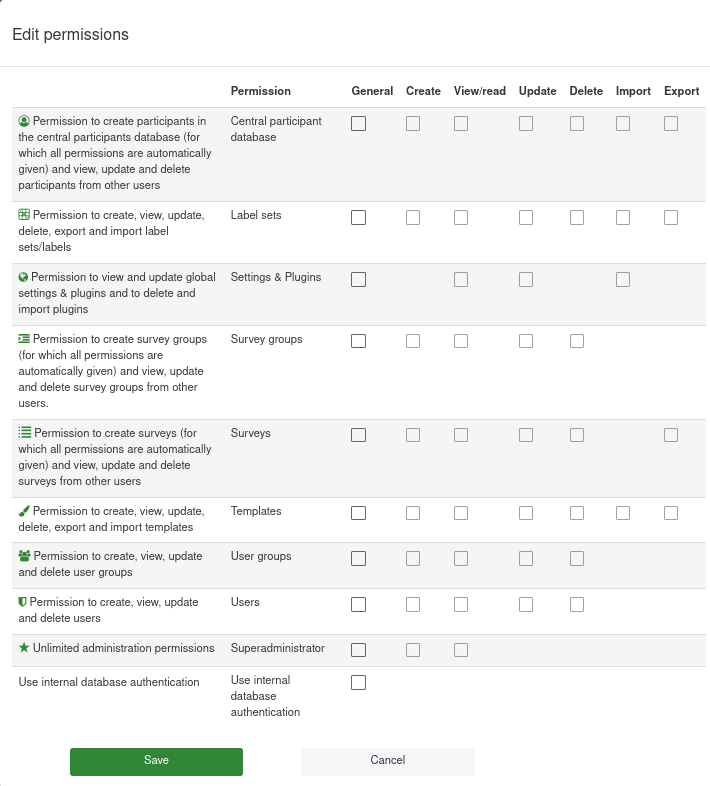
Task: Click the survey groups indent icon
Action: pyautogui.click(x=24, y=339)
